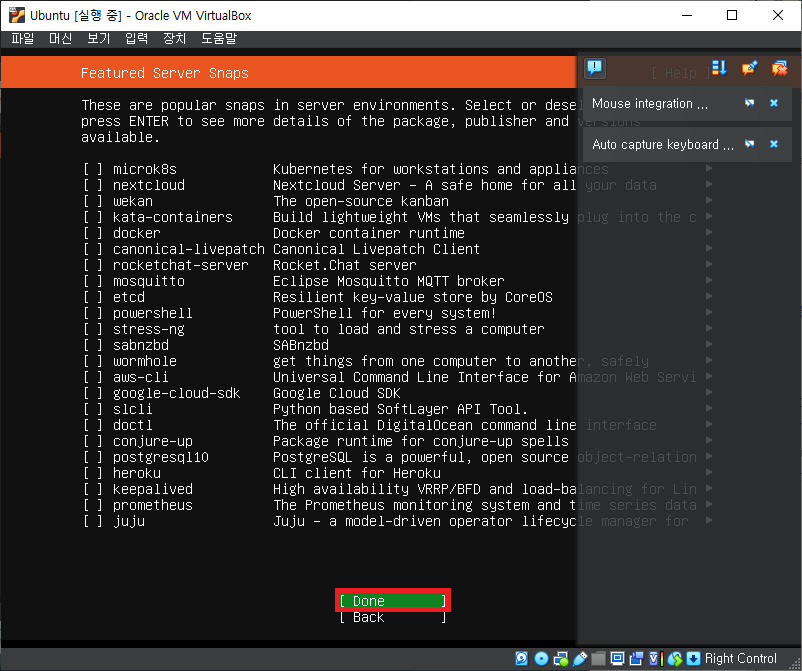Click the keepalived snap name
This screenshot has height=671, width=802.
pos(152,489)
